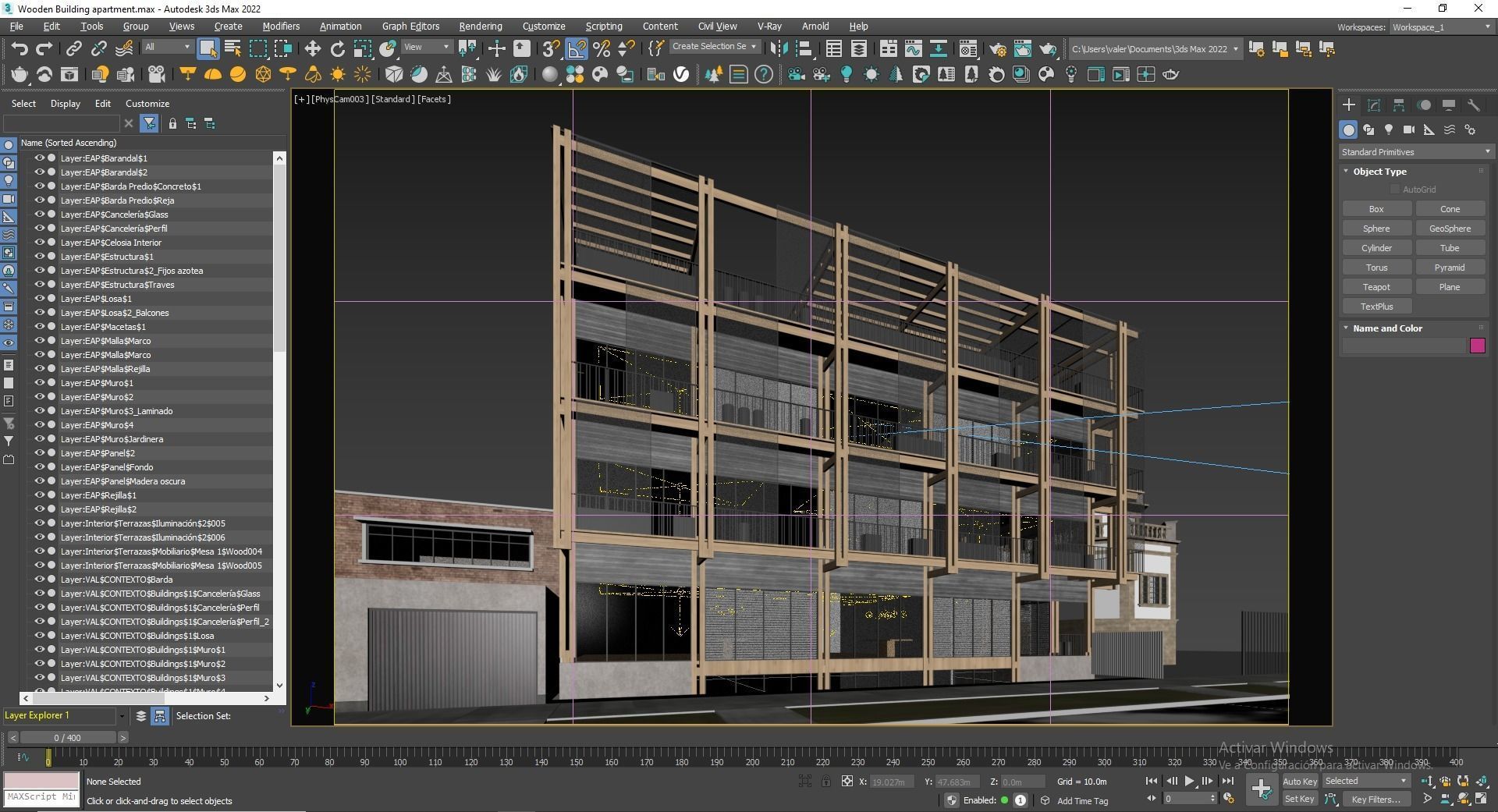This screenshot has height=812, width=1498.
Task: Click the Scene Explorer search field
Action: (61, 123)
